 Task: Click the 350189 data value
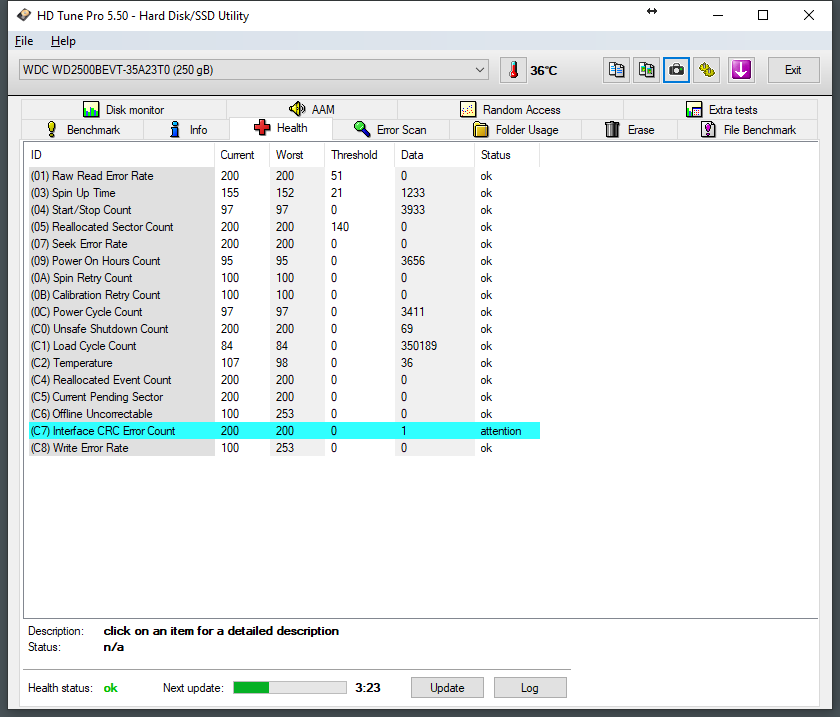click(x=419, y=346)
